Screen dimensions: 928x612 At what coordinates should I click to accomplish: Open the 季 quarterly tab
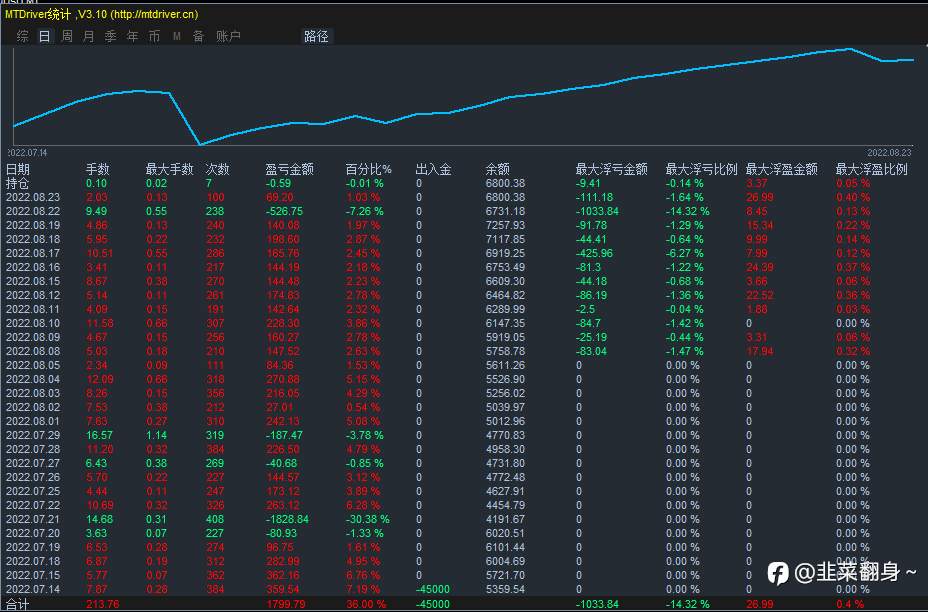point(111,36)
